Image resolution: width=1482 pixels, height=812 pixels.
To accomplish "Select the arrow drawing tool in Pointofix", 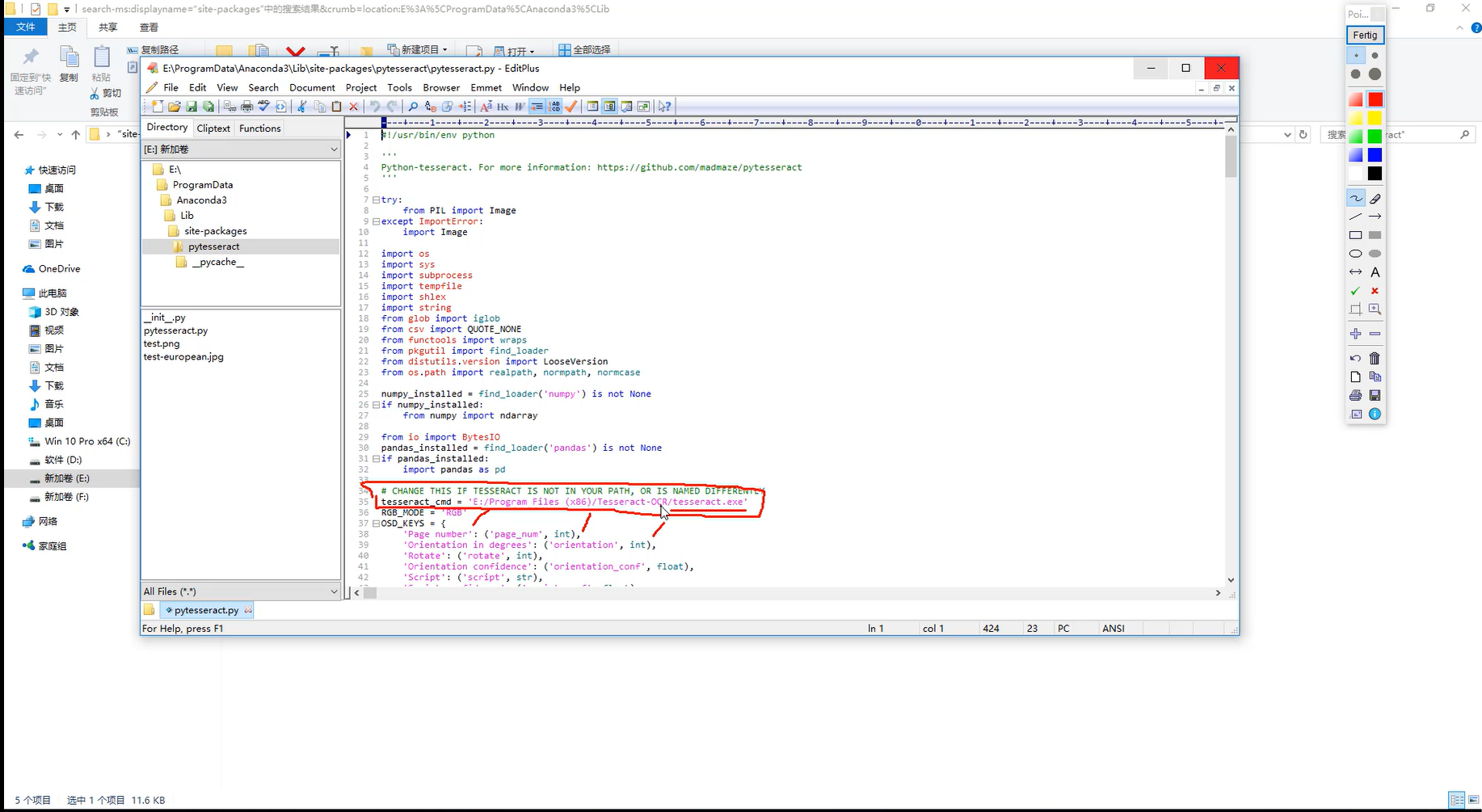I will (x=1375, y=217).
